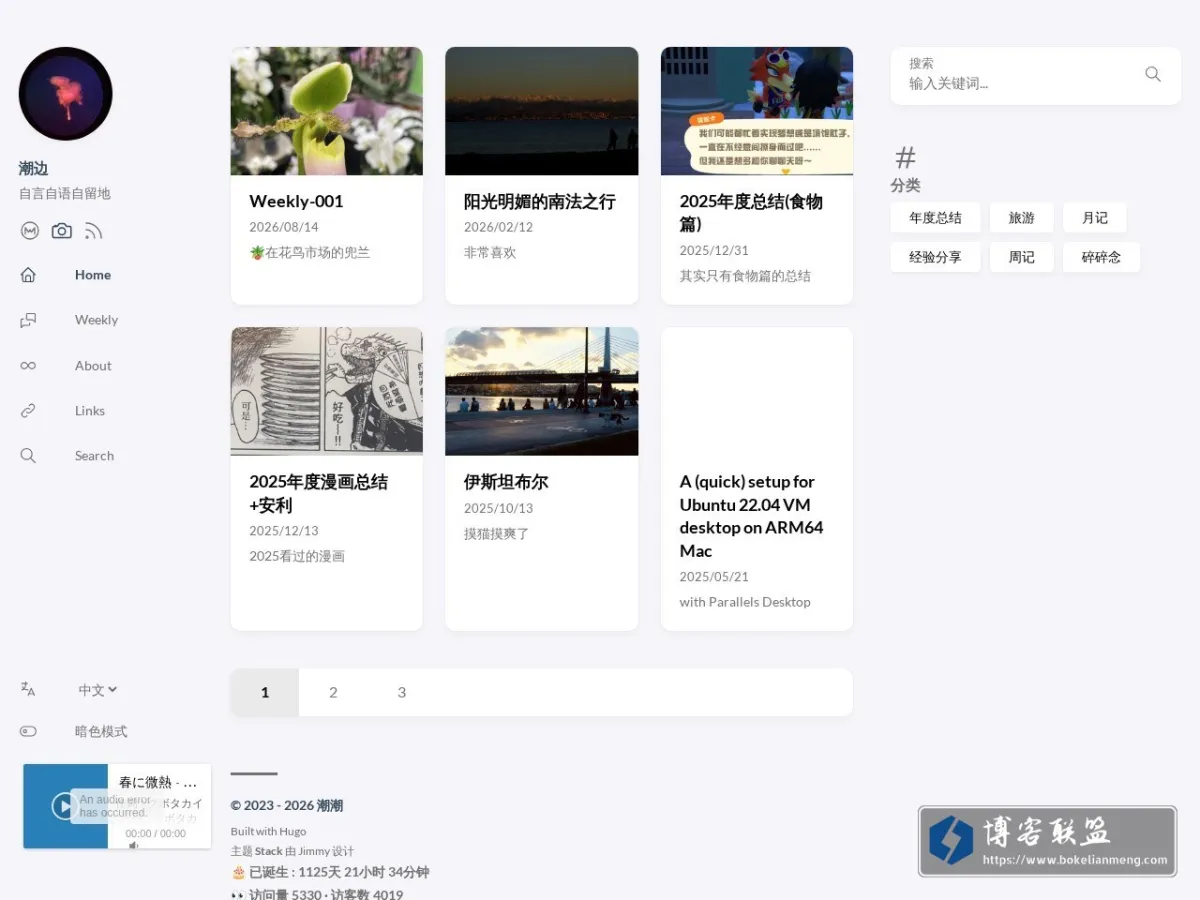The image size is (1200, 900).
Task: Click the bridge sunset thumbnail of 伊斯坦布尔
Action: [x=542, y=391]
